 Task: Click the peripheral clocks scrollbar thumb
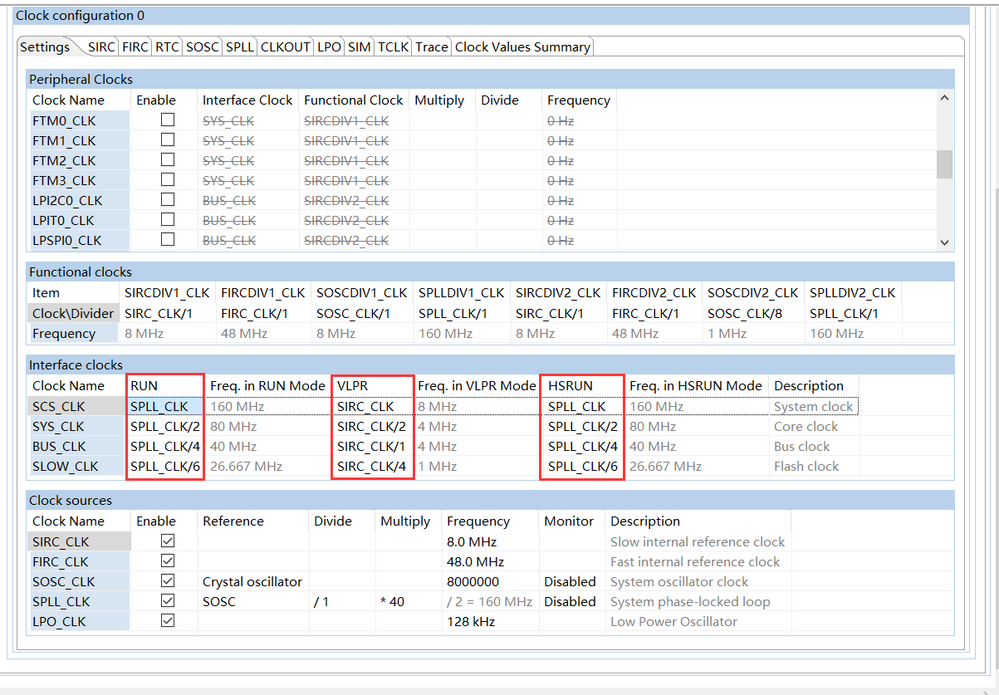click(x=944, y=164)
